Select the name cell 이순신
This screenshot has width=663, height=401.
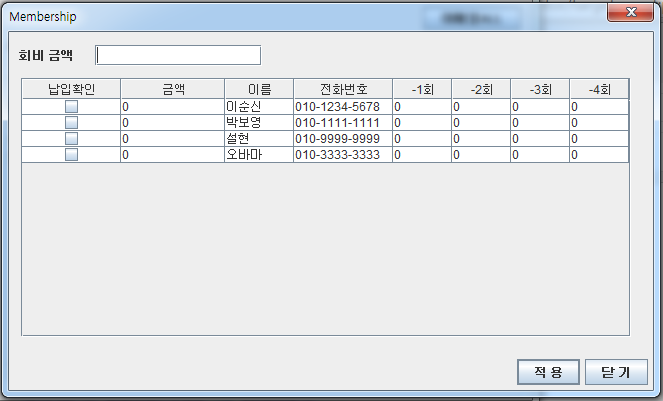[x=259, y=107]
